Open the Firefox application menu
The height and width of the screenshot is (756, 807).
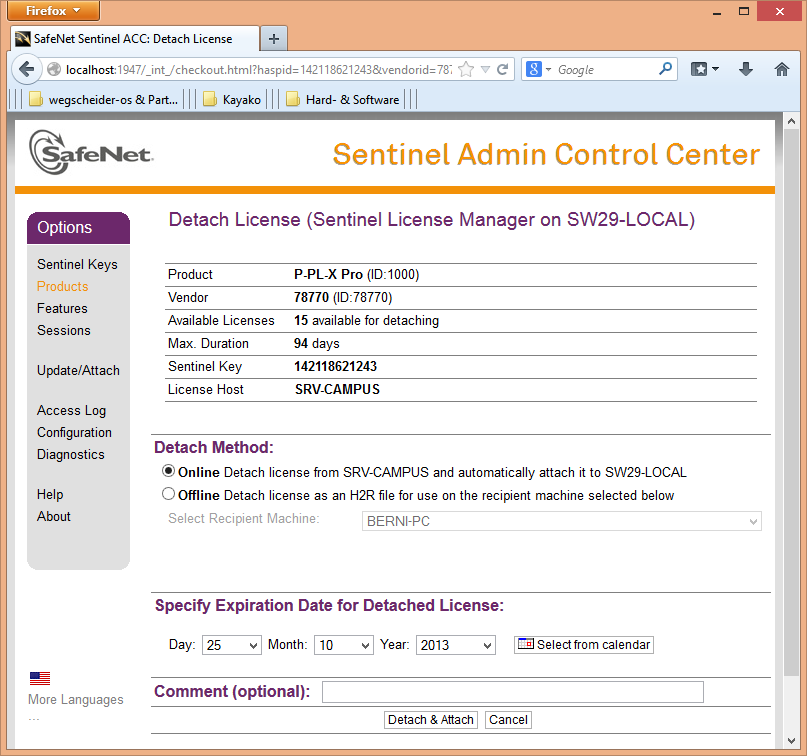pyautogui.click(x=54, y=11)
